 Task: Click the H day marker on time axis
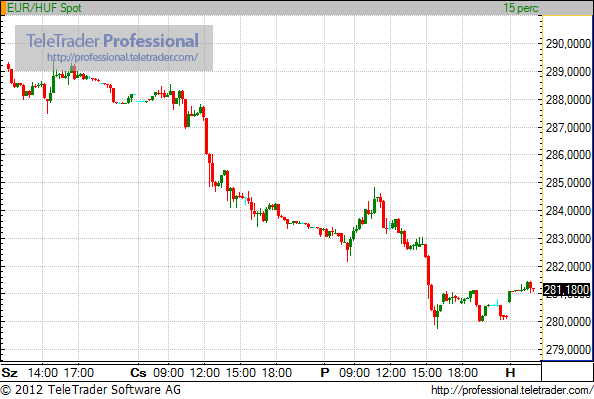[x=510, y=373]
